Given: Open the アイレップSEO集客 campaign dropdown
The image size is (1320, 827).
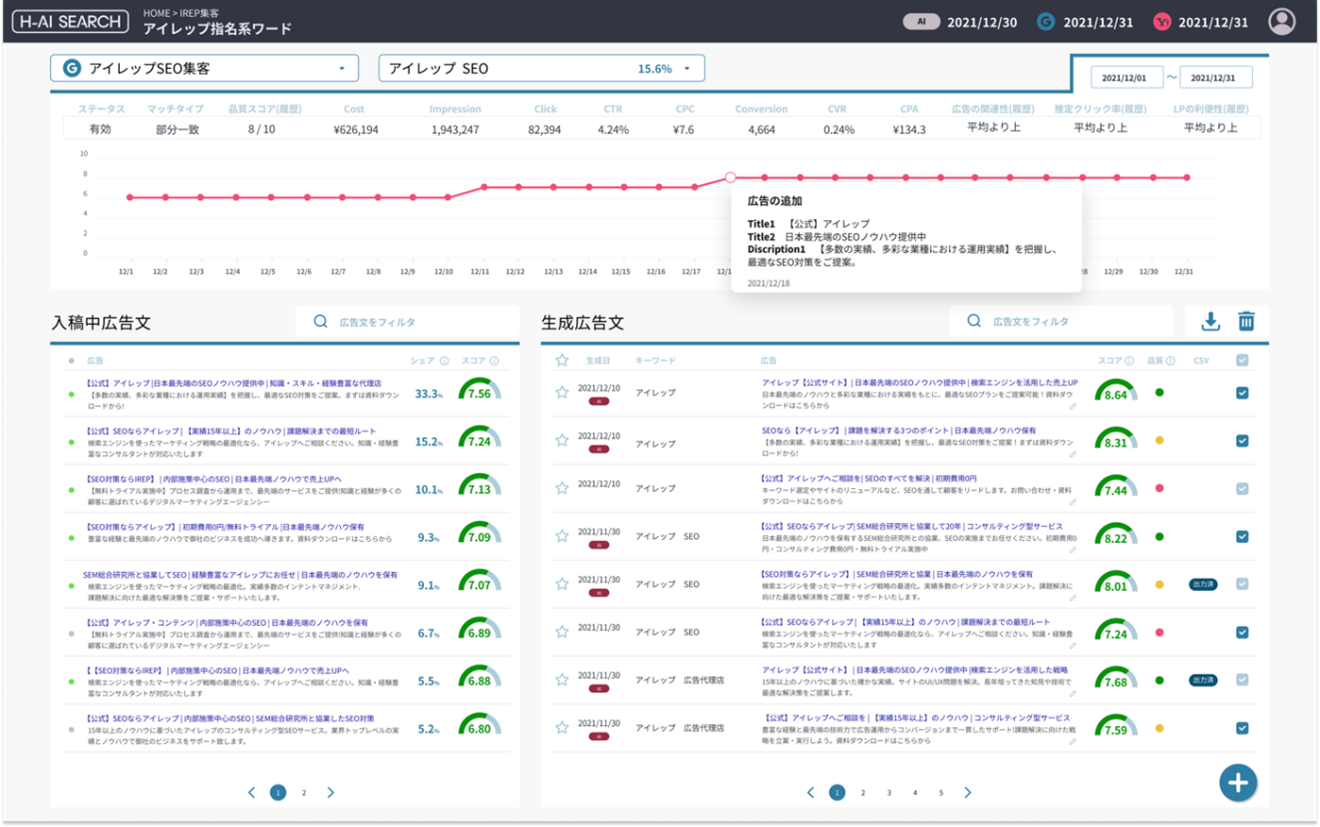Looking at the screenshot, I should point(205,68).
